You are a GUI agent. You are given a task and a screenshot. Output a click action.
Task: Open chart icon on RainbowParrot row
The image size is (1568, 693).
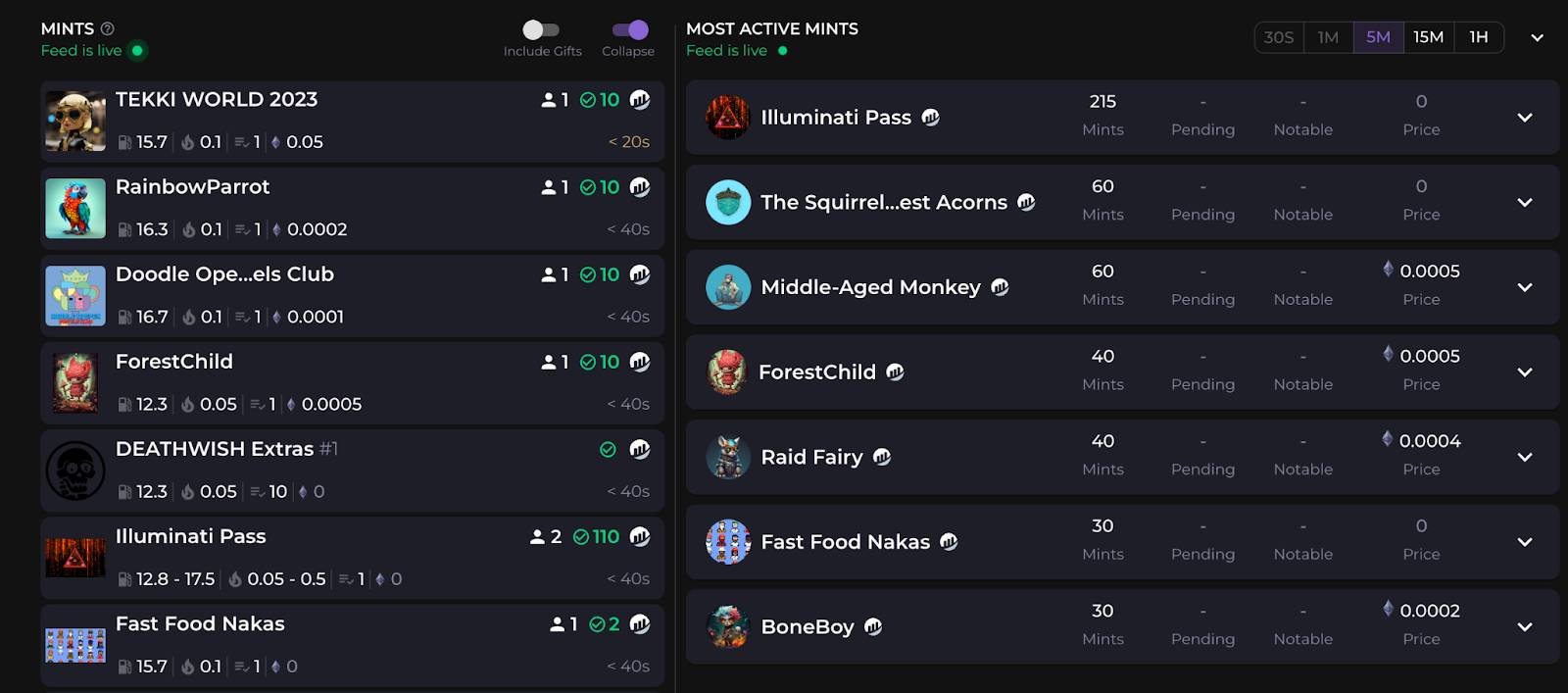(x=640, y=186)
